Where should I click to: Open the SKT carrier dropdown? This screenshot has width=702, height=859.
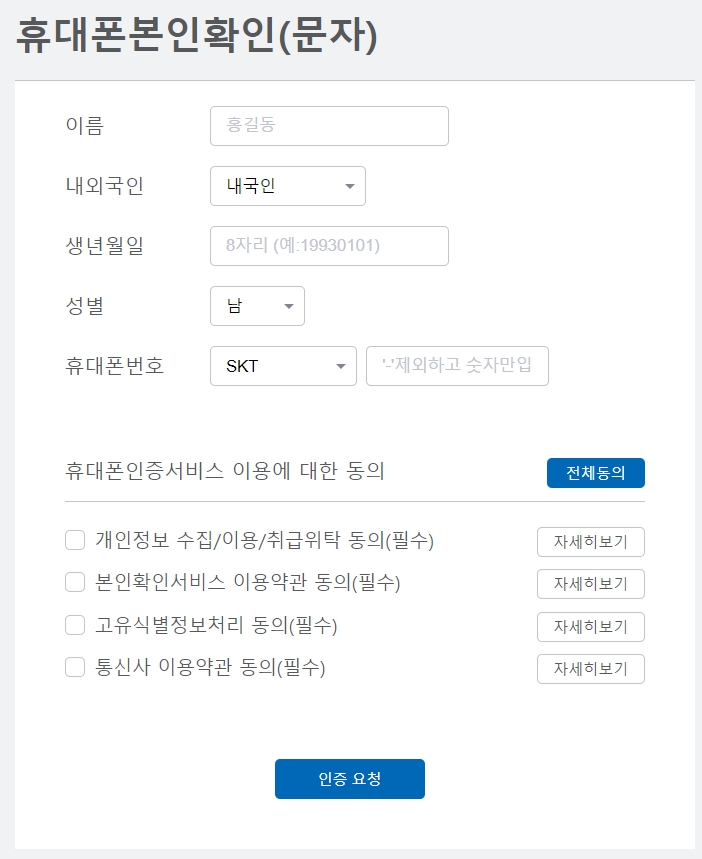(x=283, y=366)
